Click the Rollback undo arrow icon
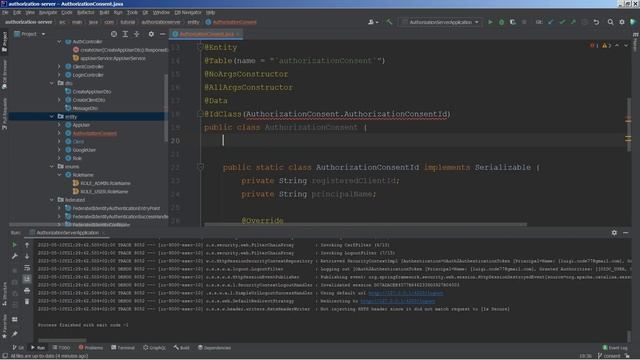The image size is (640, 360). (596, 22)
